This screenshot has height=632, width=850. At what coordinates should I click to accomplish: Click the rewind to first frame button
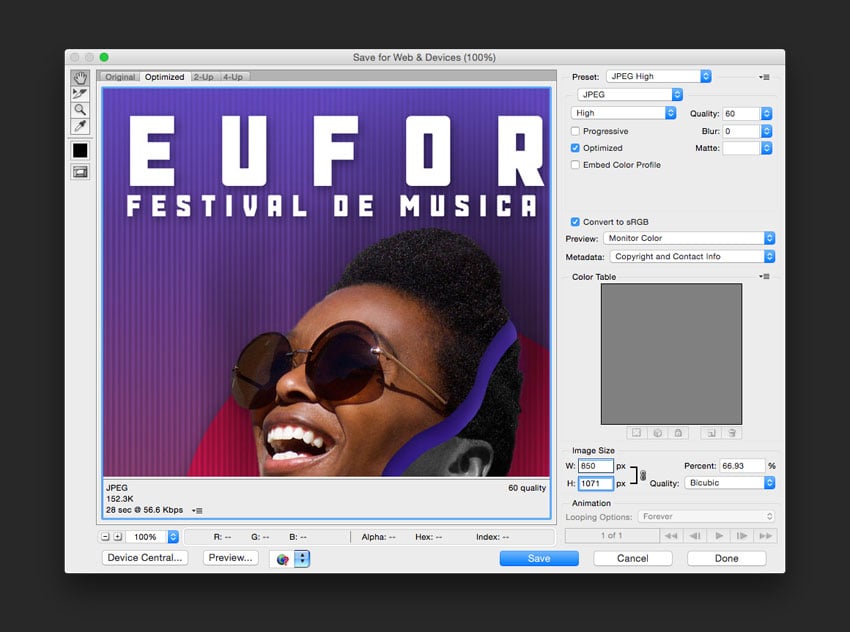coord(671,536)
